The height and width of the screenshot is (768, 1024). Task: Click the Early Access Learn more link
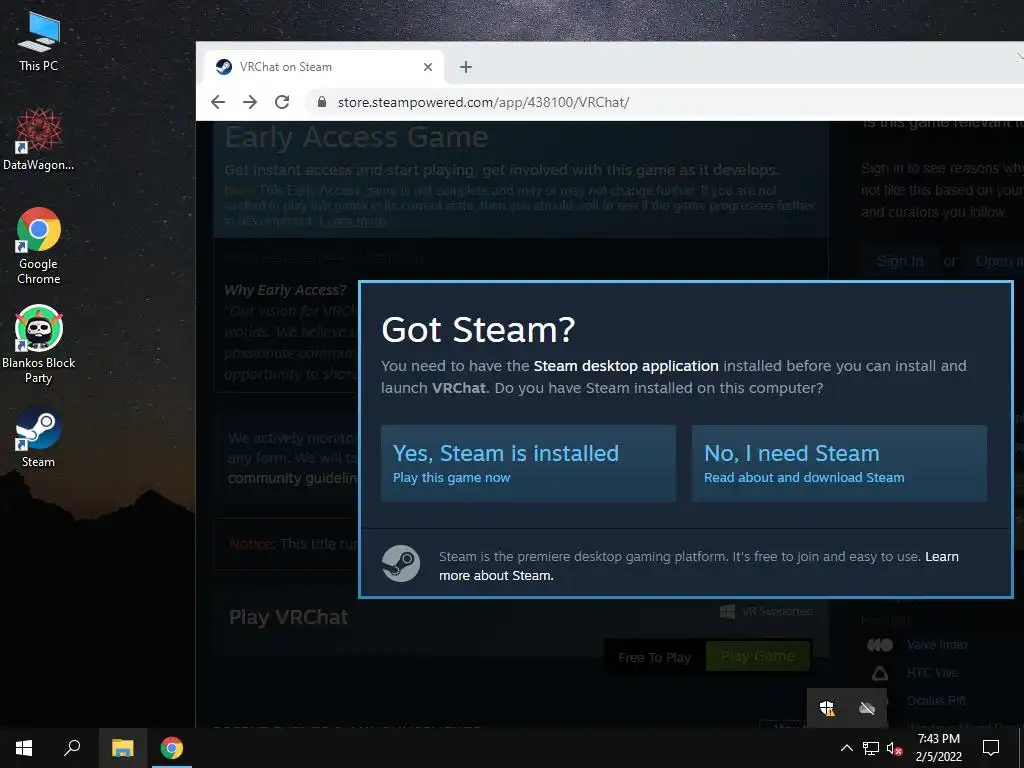point(353,221)
